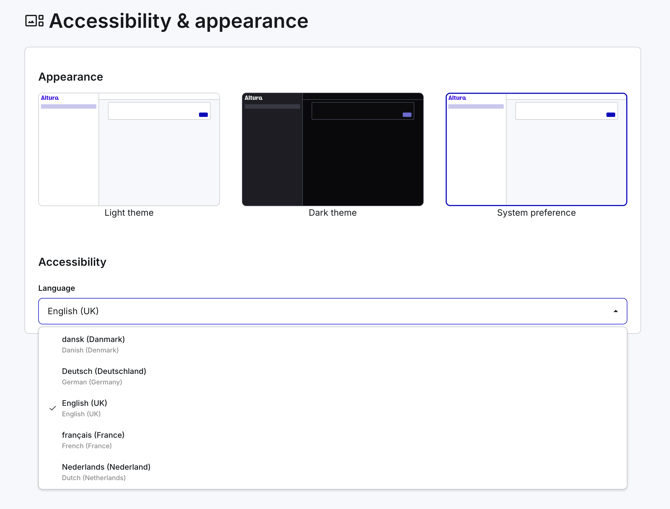The width and height of the screenshot is (670, 509).
Task: Click the System preference label
Action: (x=536, y=213)
